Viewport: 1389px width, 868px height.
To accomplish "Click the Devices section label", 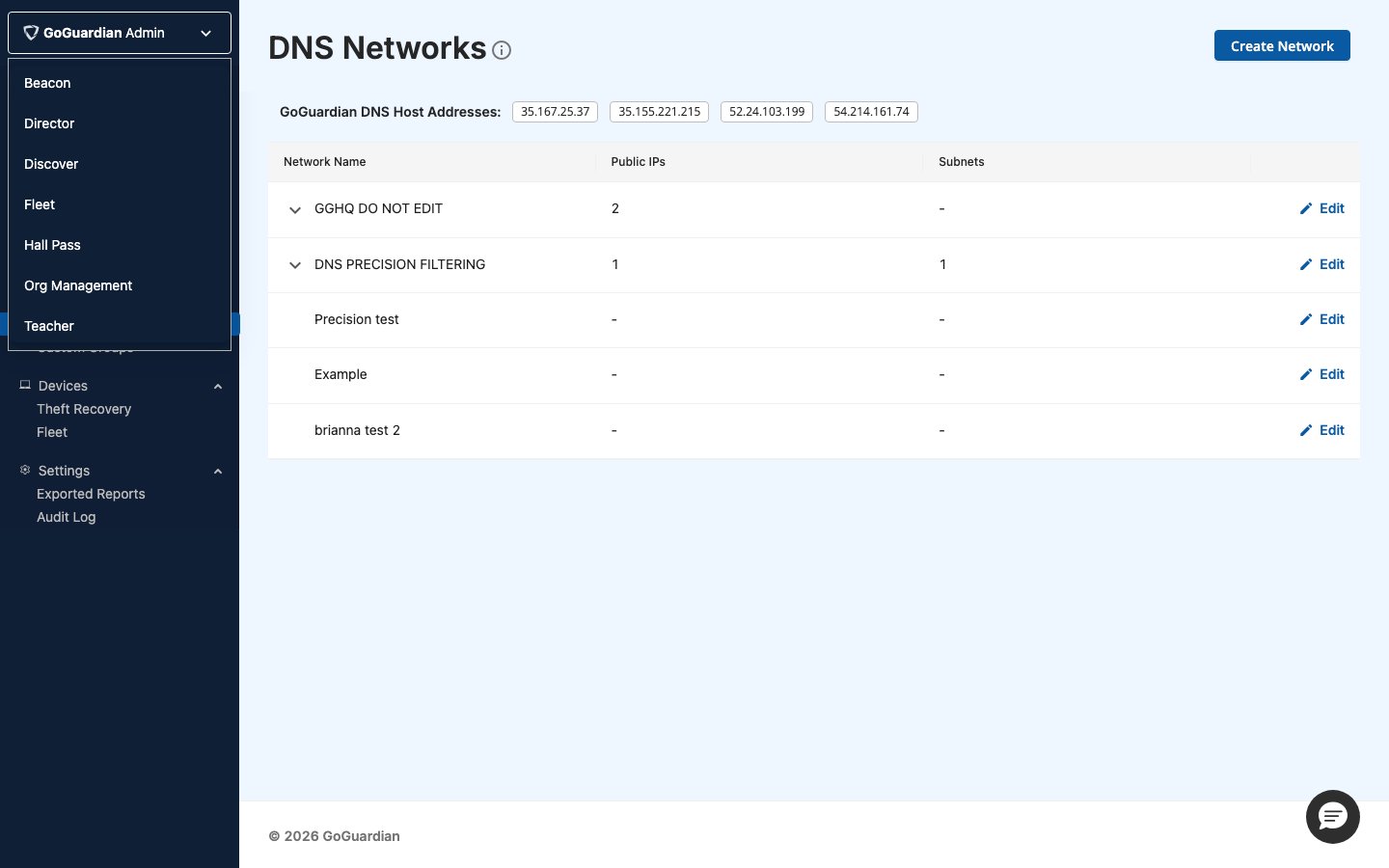I will 63,386.
